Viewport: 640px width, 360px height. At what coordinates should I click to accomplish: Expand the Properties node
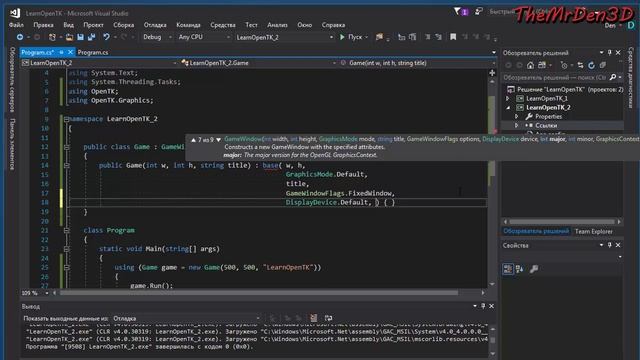(516, 117)
